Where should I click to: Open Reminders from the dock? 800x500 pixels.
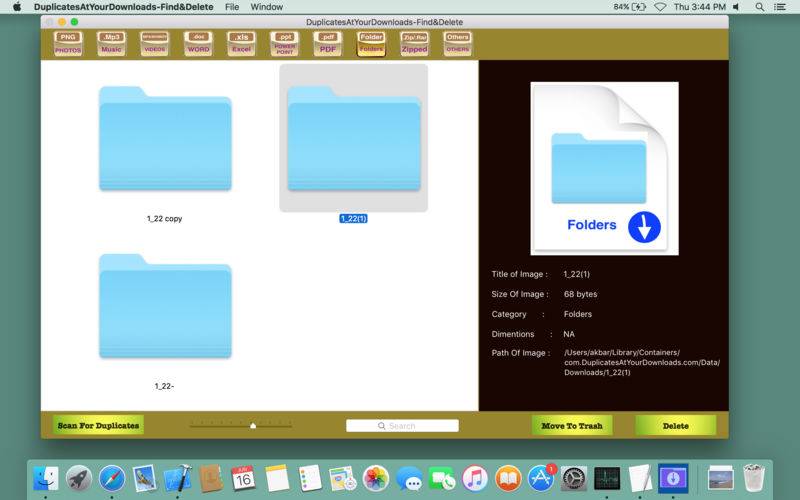[x=310, y=479]
